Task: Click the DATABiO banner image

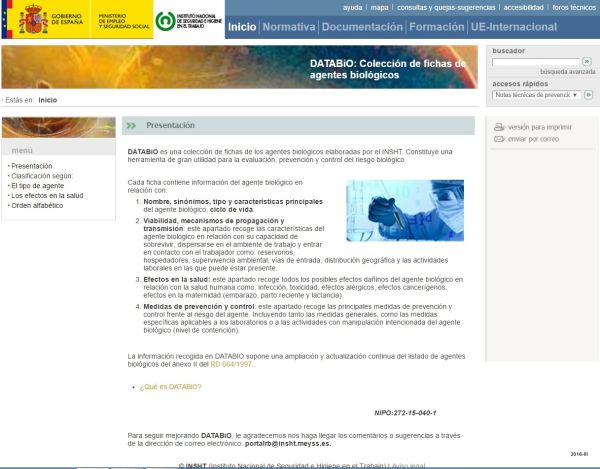Action: tap(240, 67)
